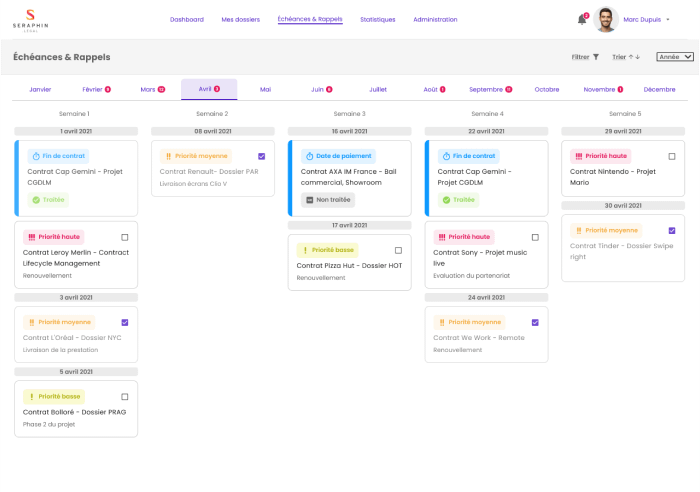Click Priorité basse tag on Pizza Hut

tap(327, 250)
